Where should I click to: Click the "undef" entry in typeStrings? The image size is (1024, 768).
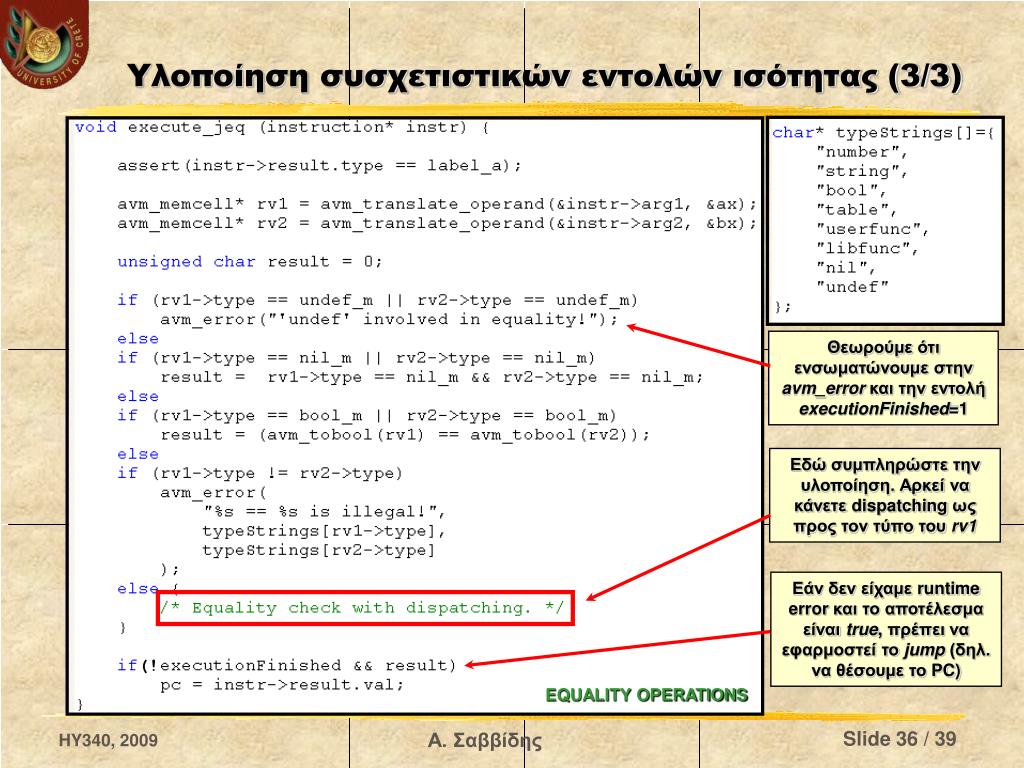tap(852, 287)
